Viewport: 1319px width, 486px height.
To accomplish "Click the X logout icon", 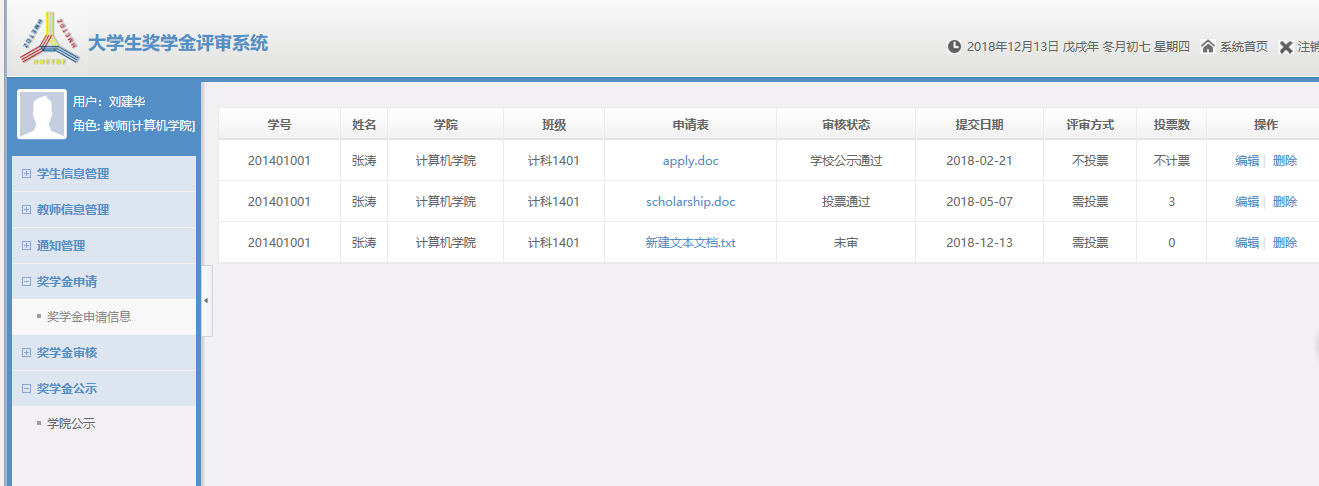I will 1286,46.
